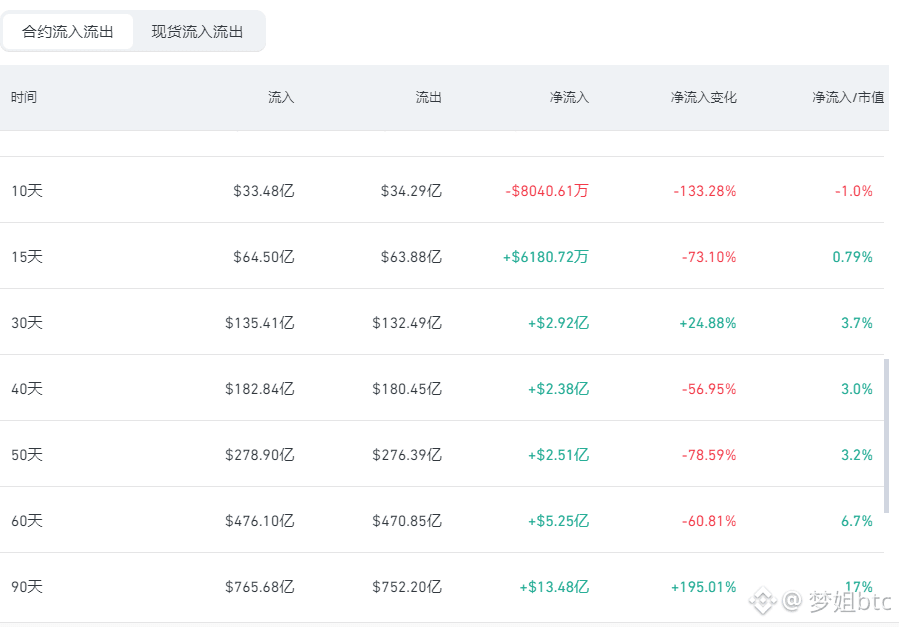Image resolution: width=899 pixels, height=627 pixels.
Task: Sort by the 流入 column header
Action: pos(281,97)
